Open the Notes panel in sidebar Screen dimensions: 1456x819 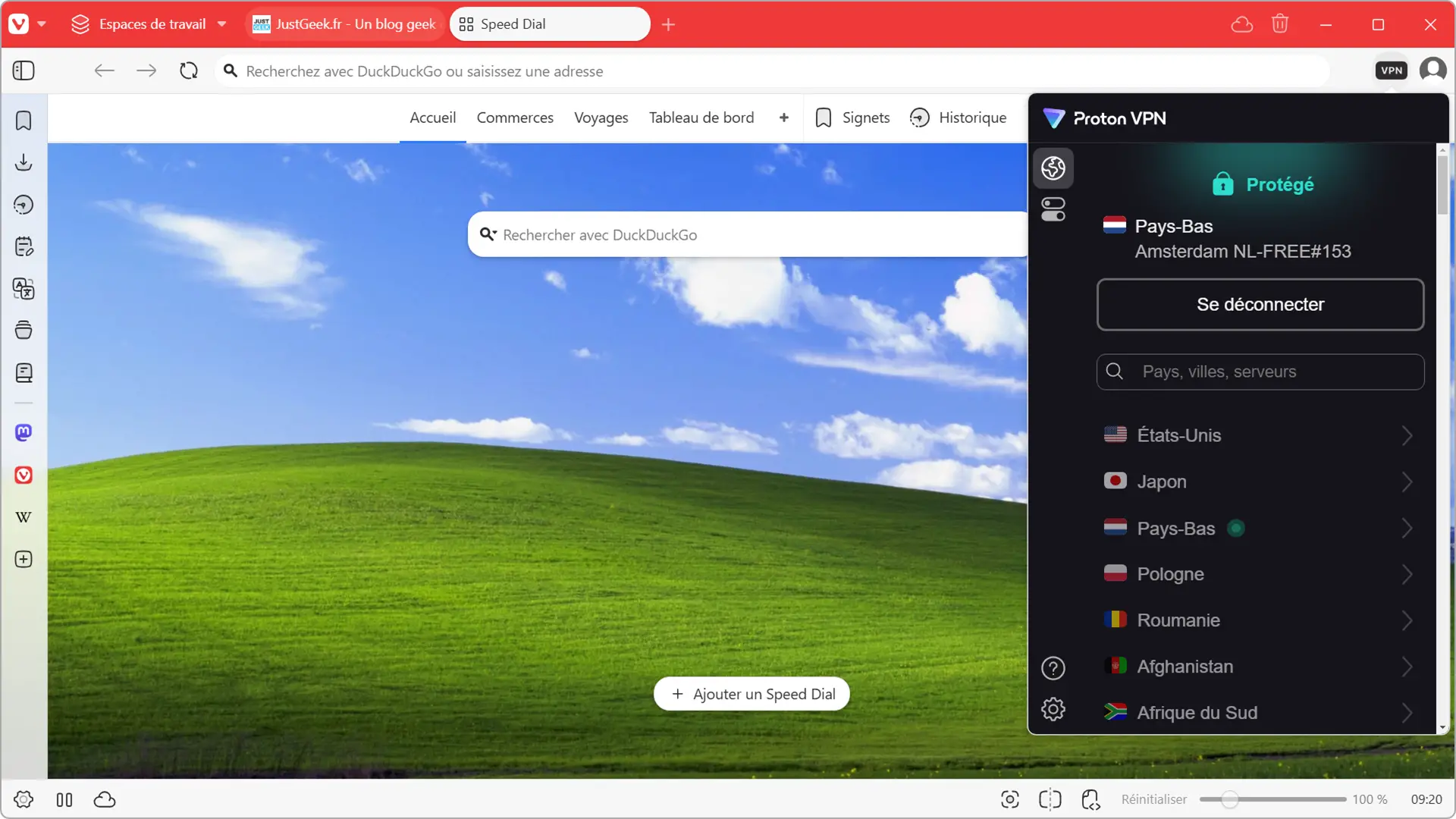coord(24,246)
